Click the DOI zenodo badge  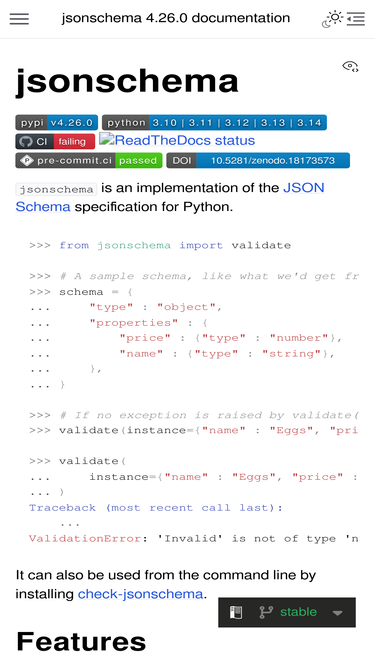coord(258,161)
